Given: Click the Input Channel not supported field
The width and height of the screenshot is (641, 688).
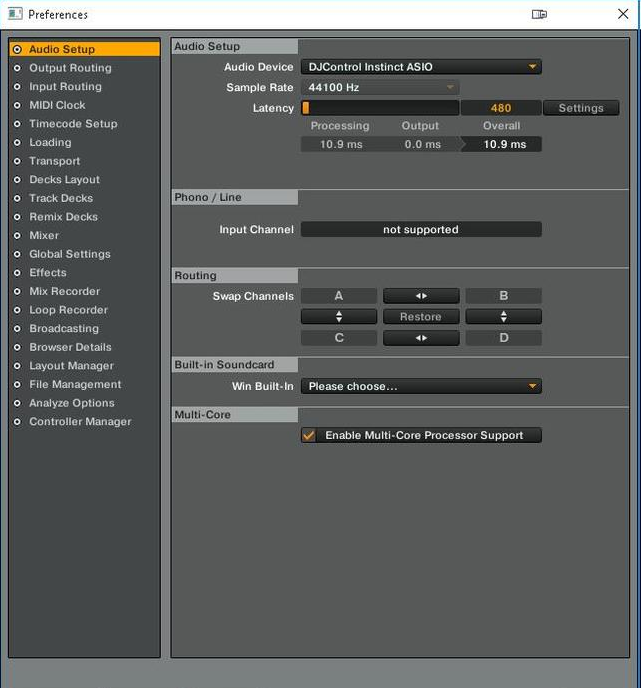Looking at the screenshot, I should pyautogui.click(x=421, y=230).
